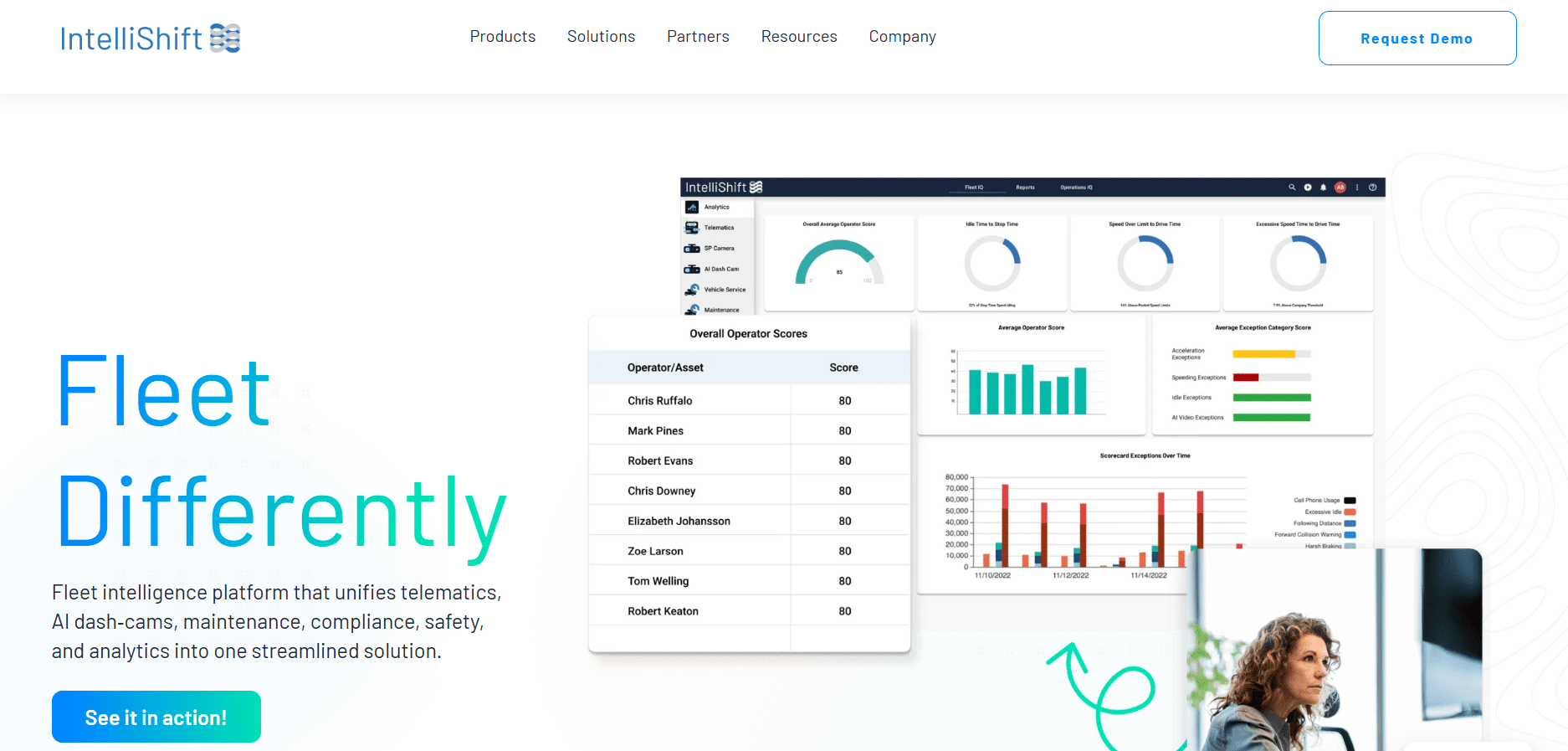Click the Telematics icon in dashboard sidebar
Viewport: 1568px width, 751px height.
(692, 228)
